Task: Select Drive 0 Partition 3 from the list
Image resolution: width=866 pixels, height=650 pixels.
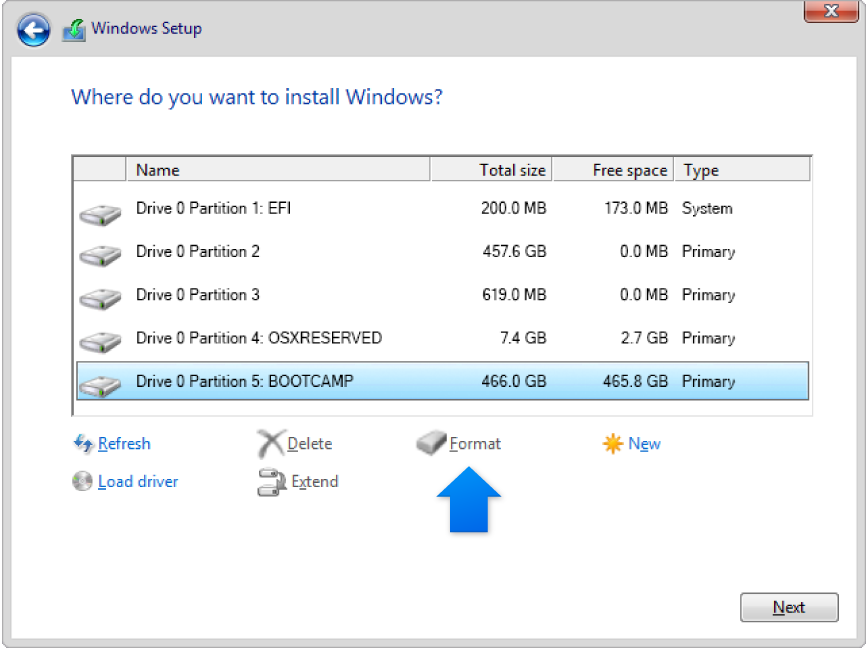Action: [300, 294]
